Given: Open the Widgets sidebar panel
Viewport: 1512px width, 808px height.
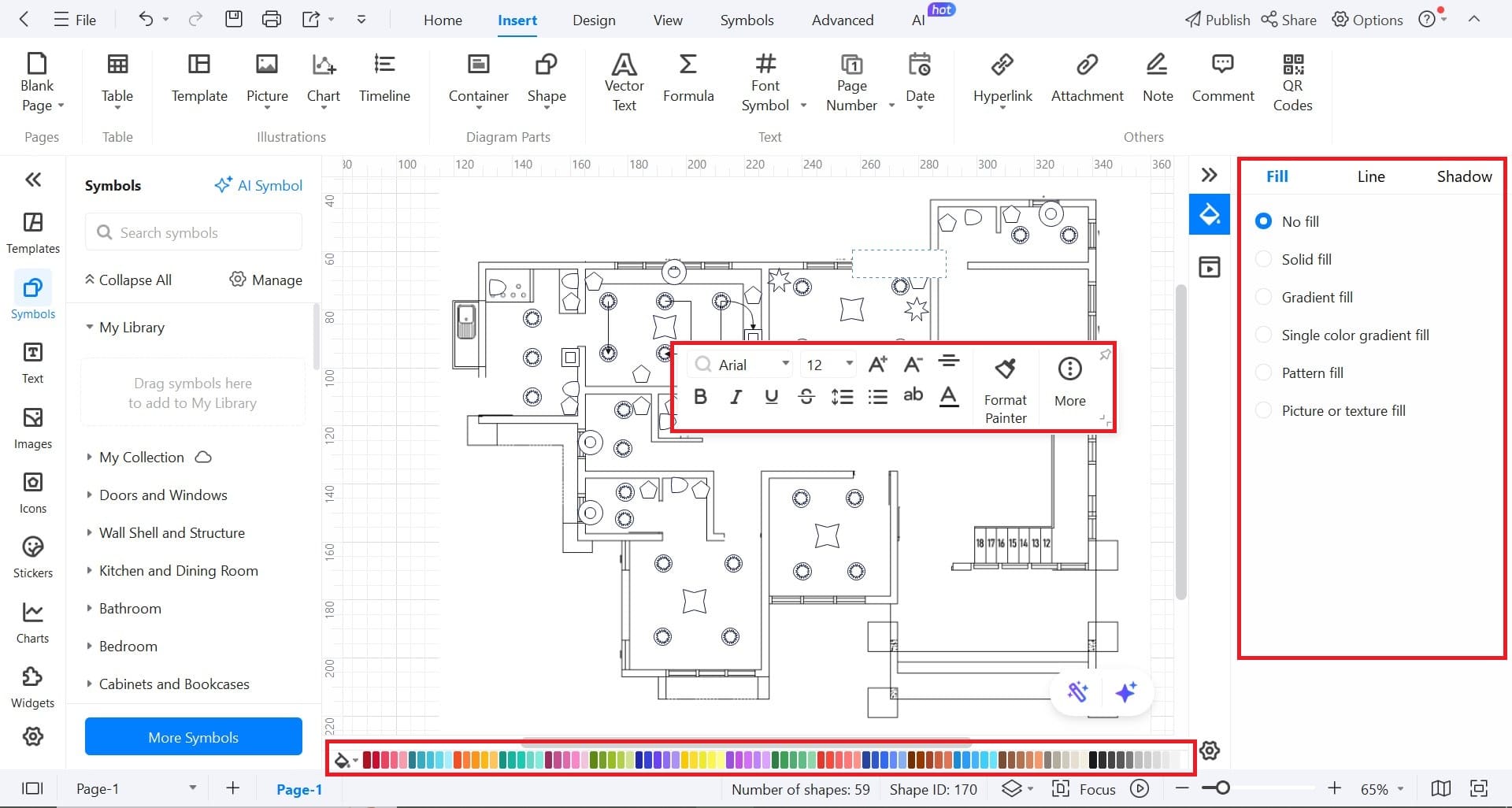Looking at the screenshot, I should [x=33, y=688].
